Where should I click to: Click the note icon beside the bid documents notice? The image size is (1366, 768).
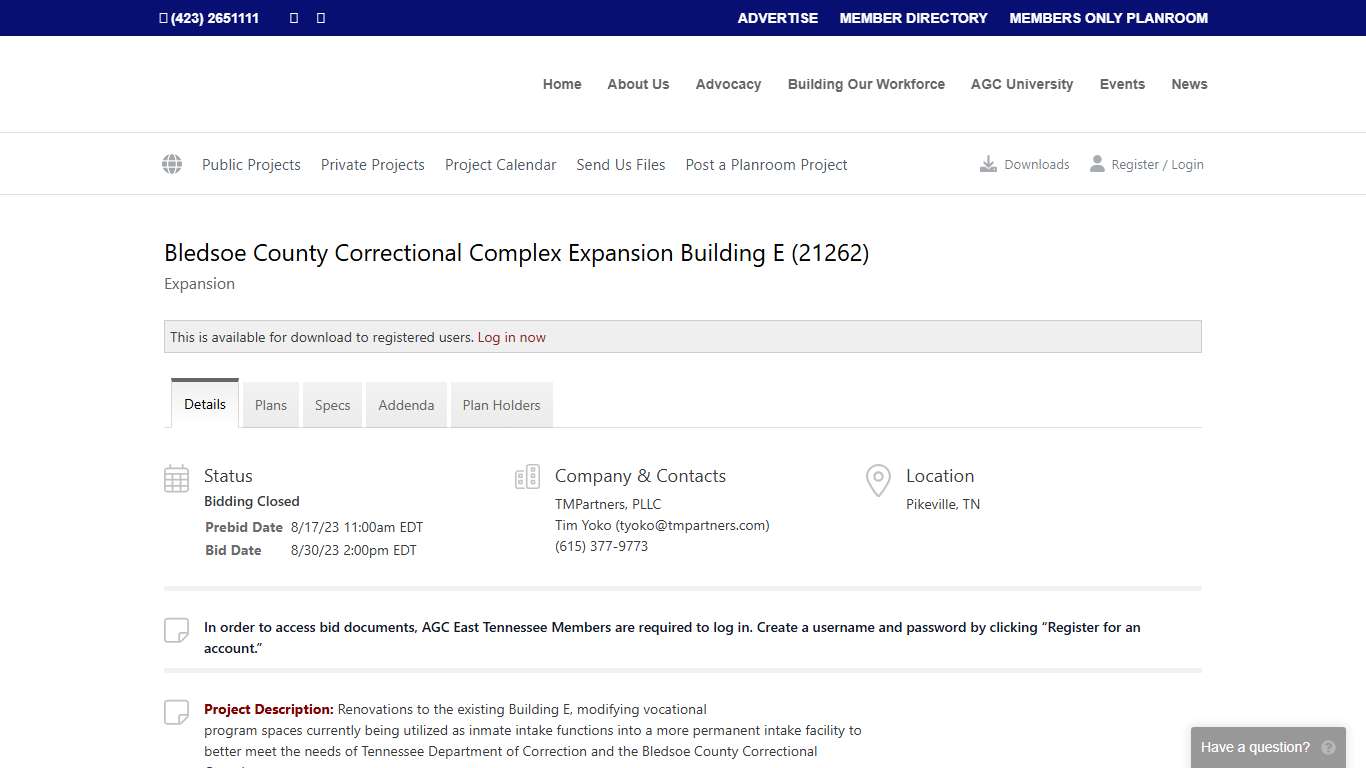(x=176, y=630)
